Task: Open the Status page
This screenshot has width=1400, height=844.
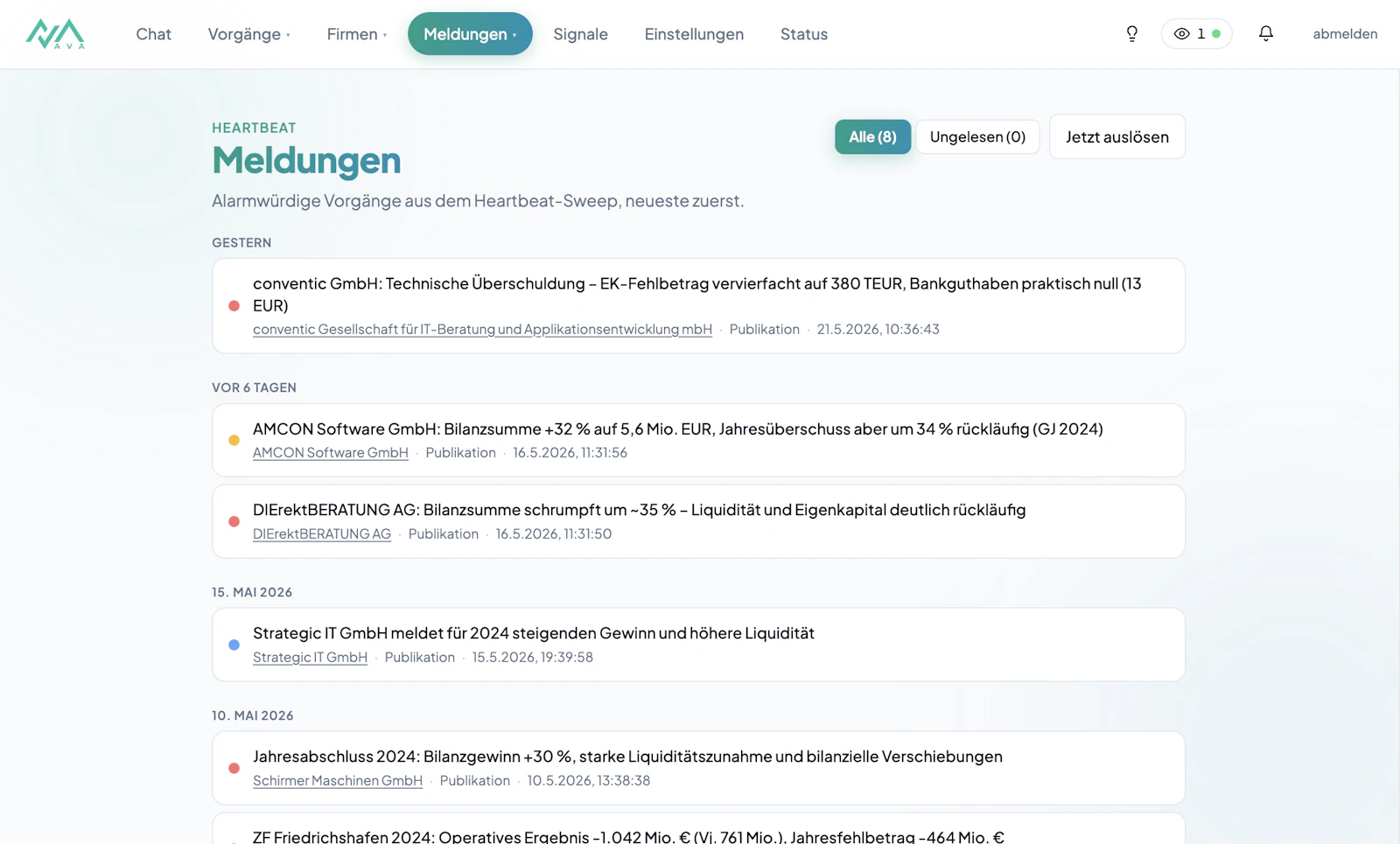Action: (804, 34)
